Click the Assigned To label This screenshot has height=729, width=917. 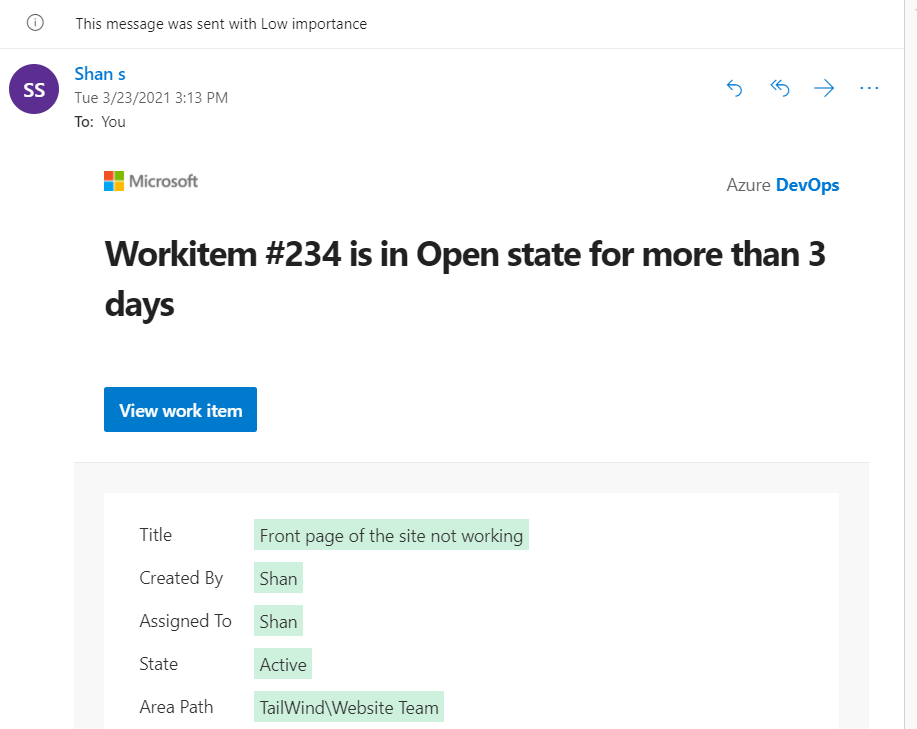pyautogui.click(x=185, y=621)
